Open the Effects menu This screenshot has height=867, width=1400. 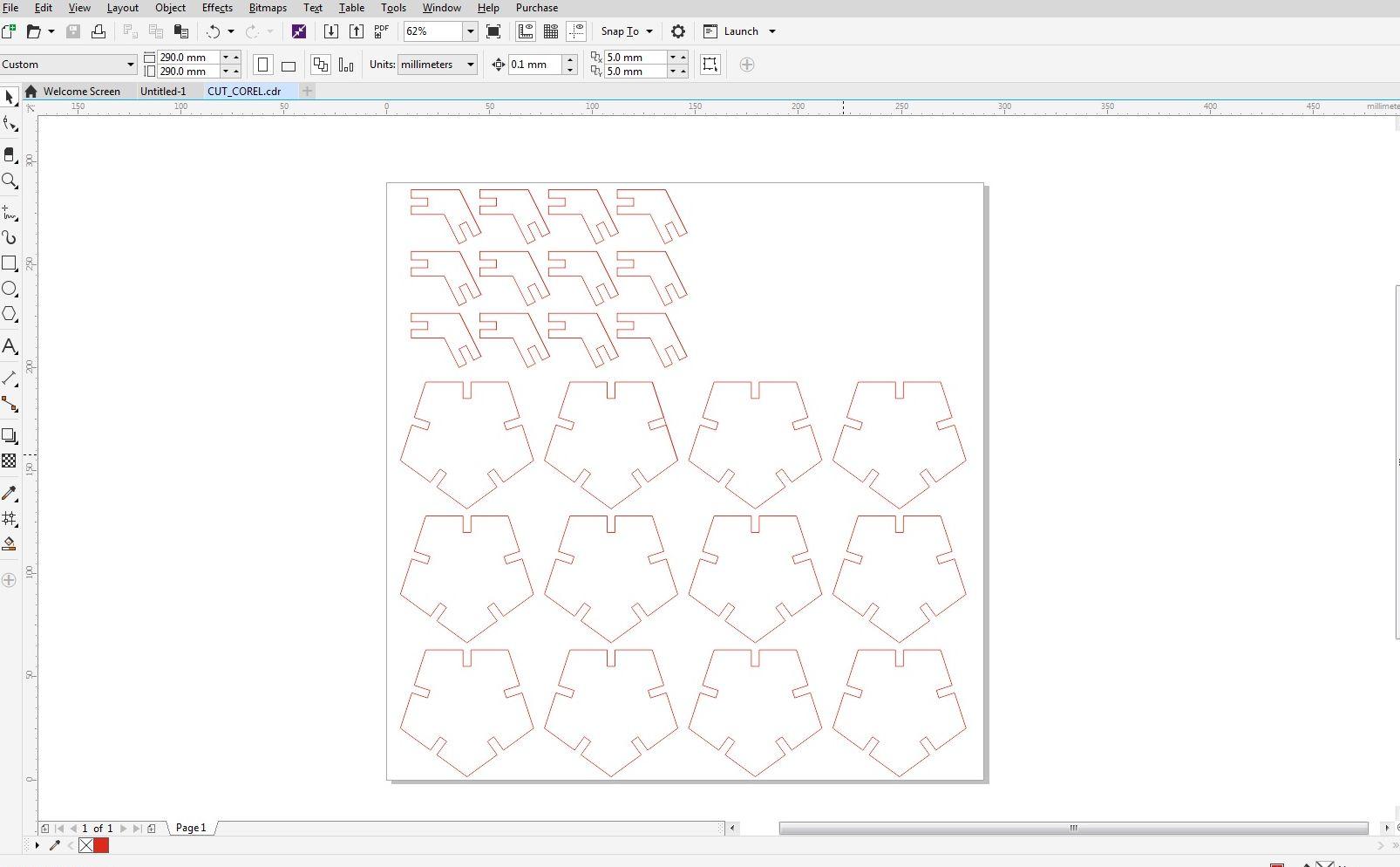(217, 8)
